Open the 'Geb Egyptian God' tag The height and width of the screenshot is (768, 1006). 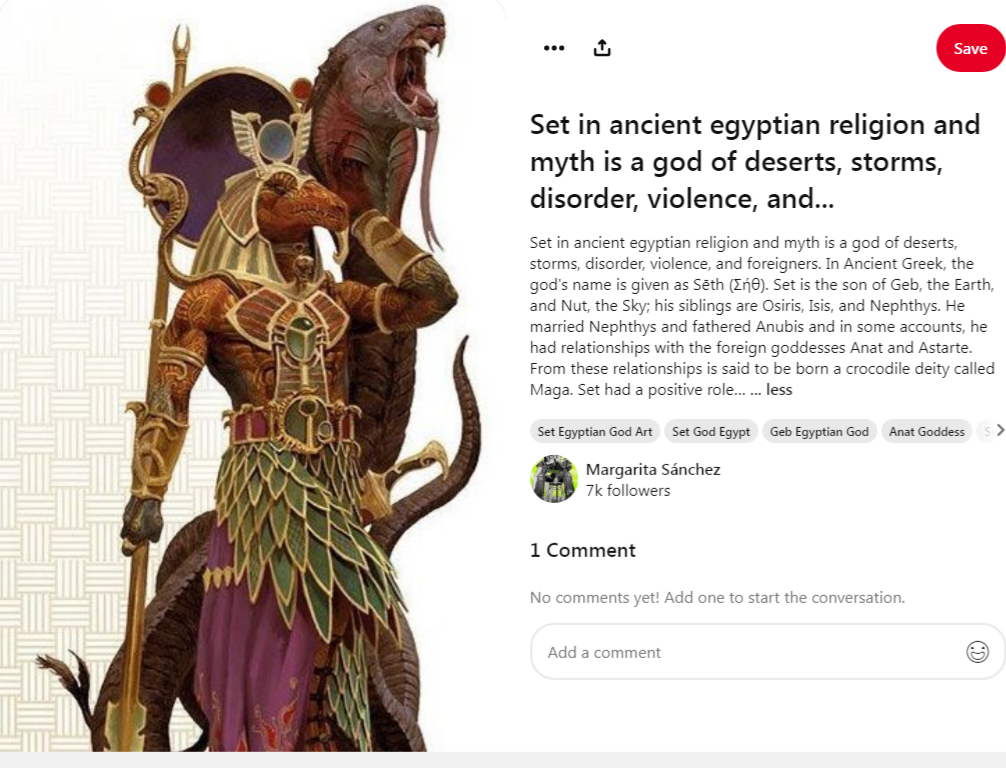tap(819, 432)
